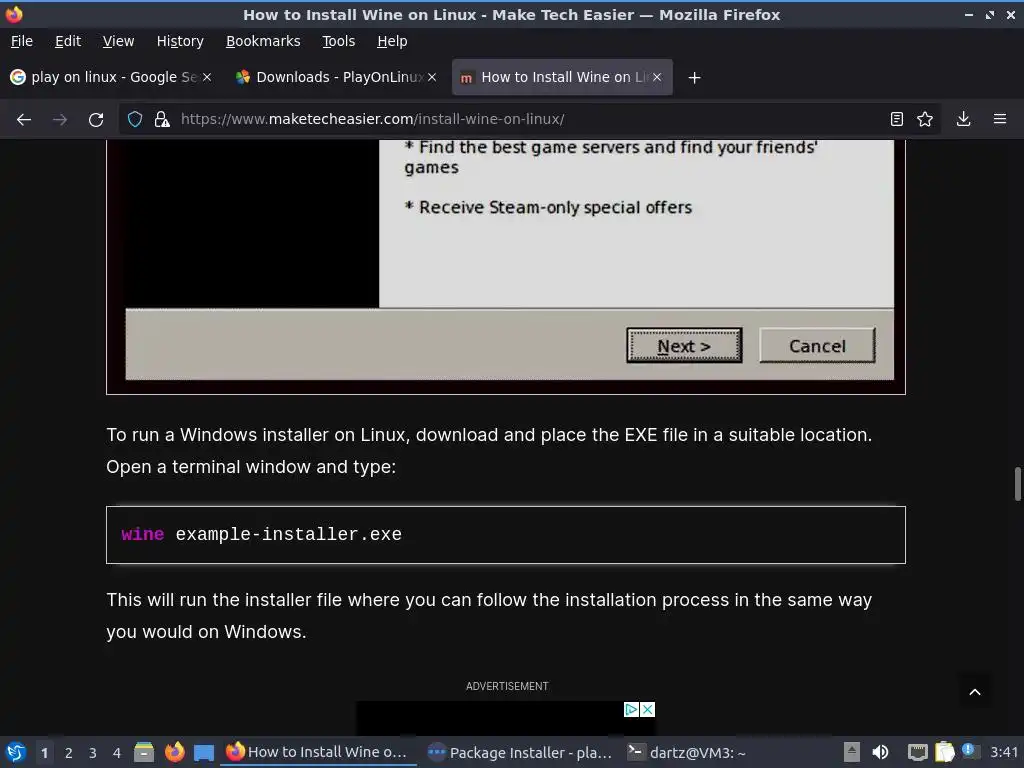Image resolution: width=1024 pixels, height=768 pixels.
Task: Close the play on linux Google tab
Action: coord(206,77)
